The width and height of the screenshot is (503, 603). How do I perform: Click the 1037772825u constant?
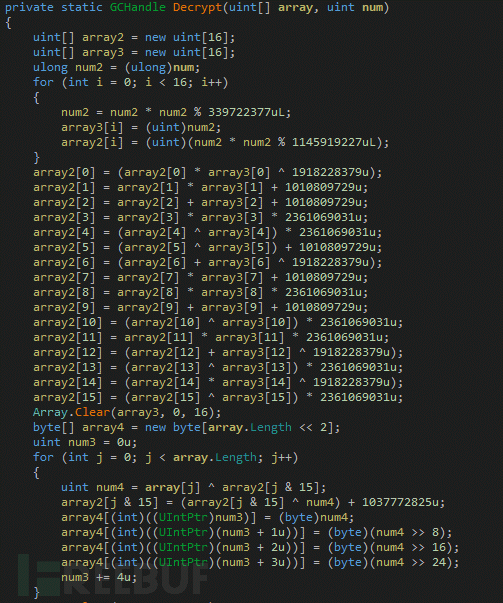(400, 502)
